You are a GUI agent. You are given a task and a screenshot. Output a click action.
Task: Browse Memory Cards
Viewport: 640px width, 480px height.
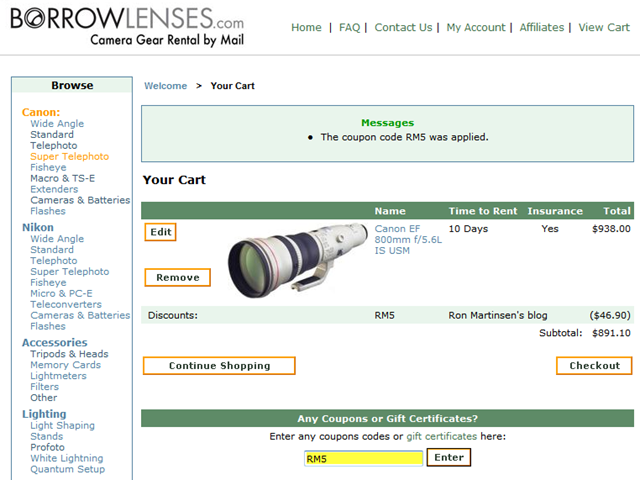point(65,365)
